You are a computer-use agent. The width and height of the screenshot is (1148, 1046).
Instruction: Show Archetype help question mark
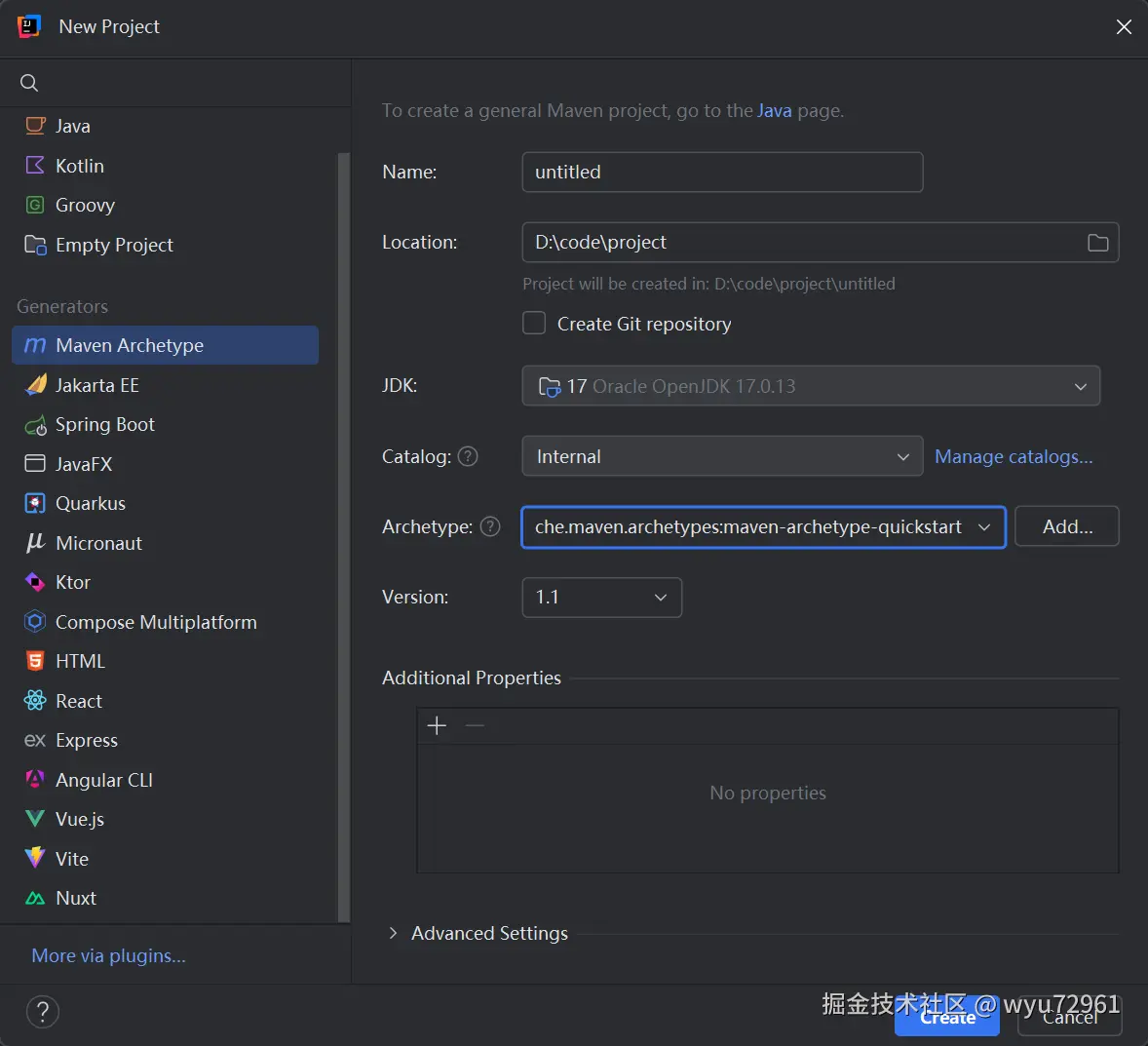click(x=490, y=526)
